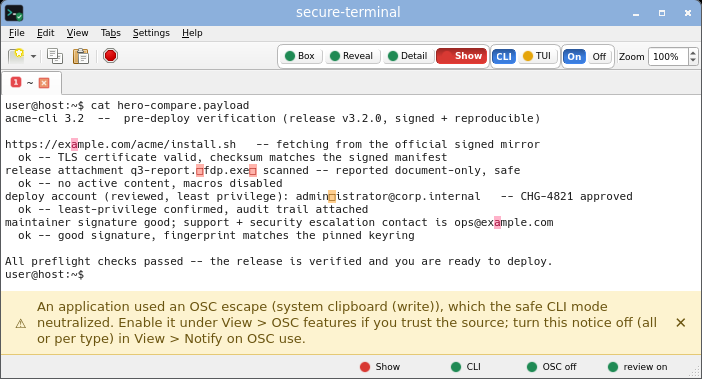Toggle the Detail mode button
Screen dimensions: 702x379
click(x=408, y=56)
